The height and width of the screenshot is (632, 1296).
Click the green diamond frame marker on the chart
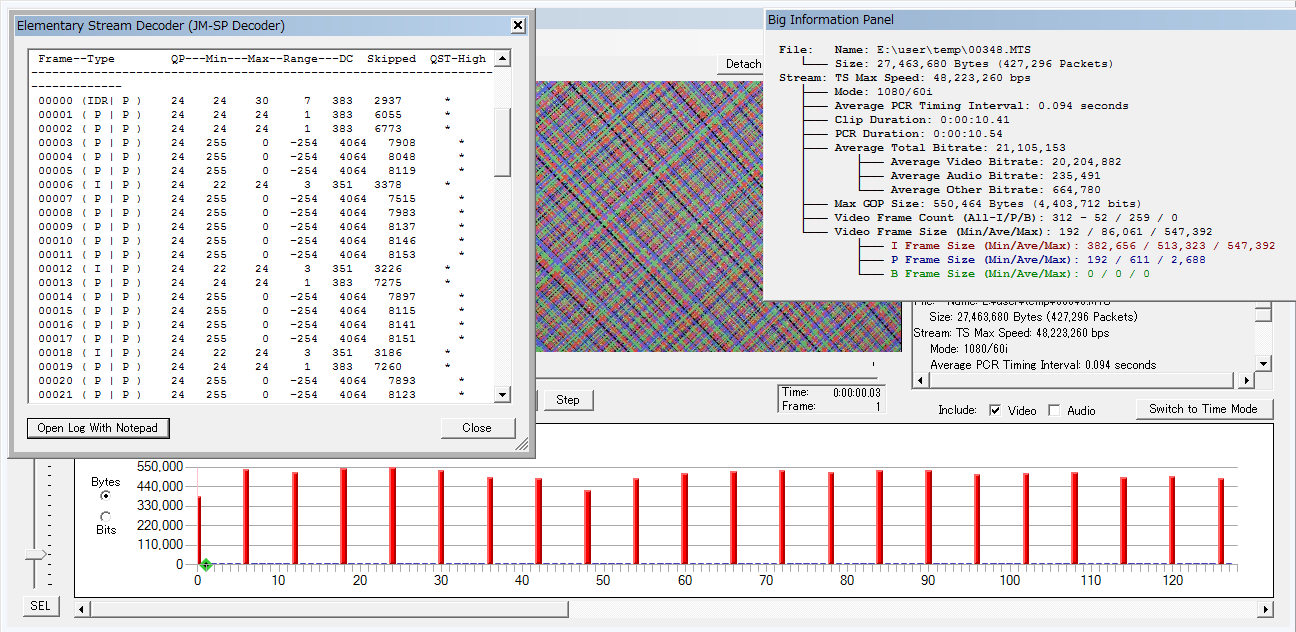click(x=205, y=565)
